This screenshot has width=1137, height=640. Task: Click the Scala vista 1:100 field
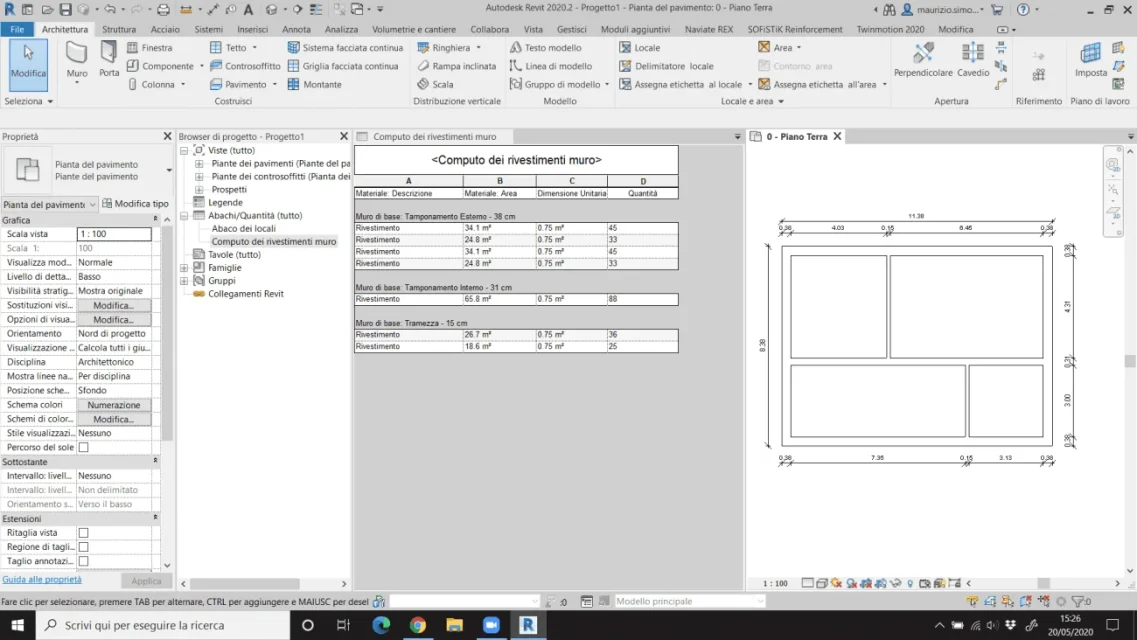click(114, 234)
